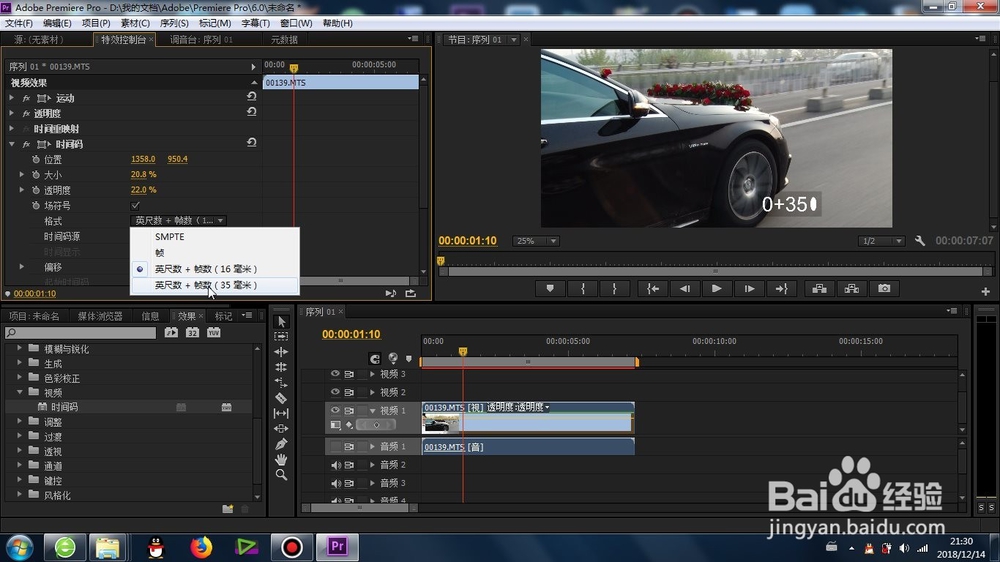1000x562 pixels.
Task: Expand the 视频 3 track
Action: click(372, 374)
